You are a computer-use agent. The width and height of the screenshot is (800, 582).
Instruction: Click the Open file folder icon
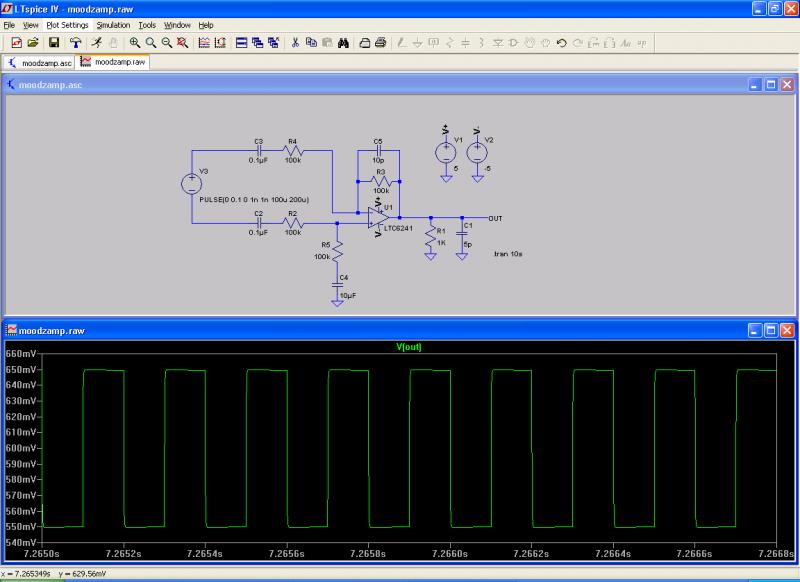point(33,43)
